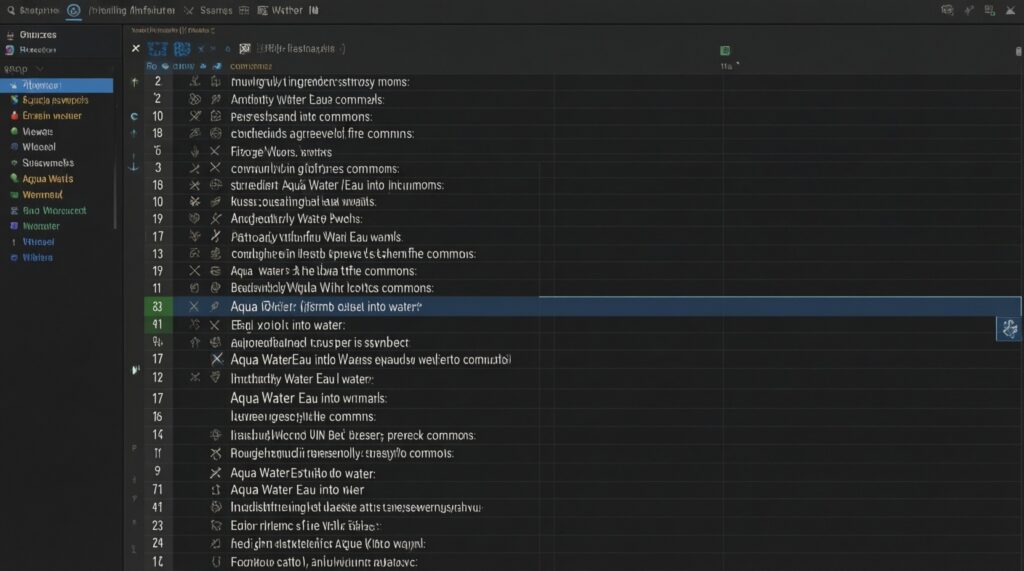Click the white X icon above the list
The image size is (1024, 571).
click(x=136, y=48)
